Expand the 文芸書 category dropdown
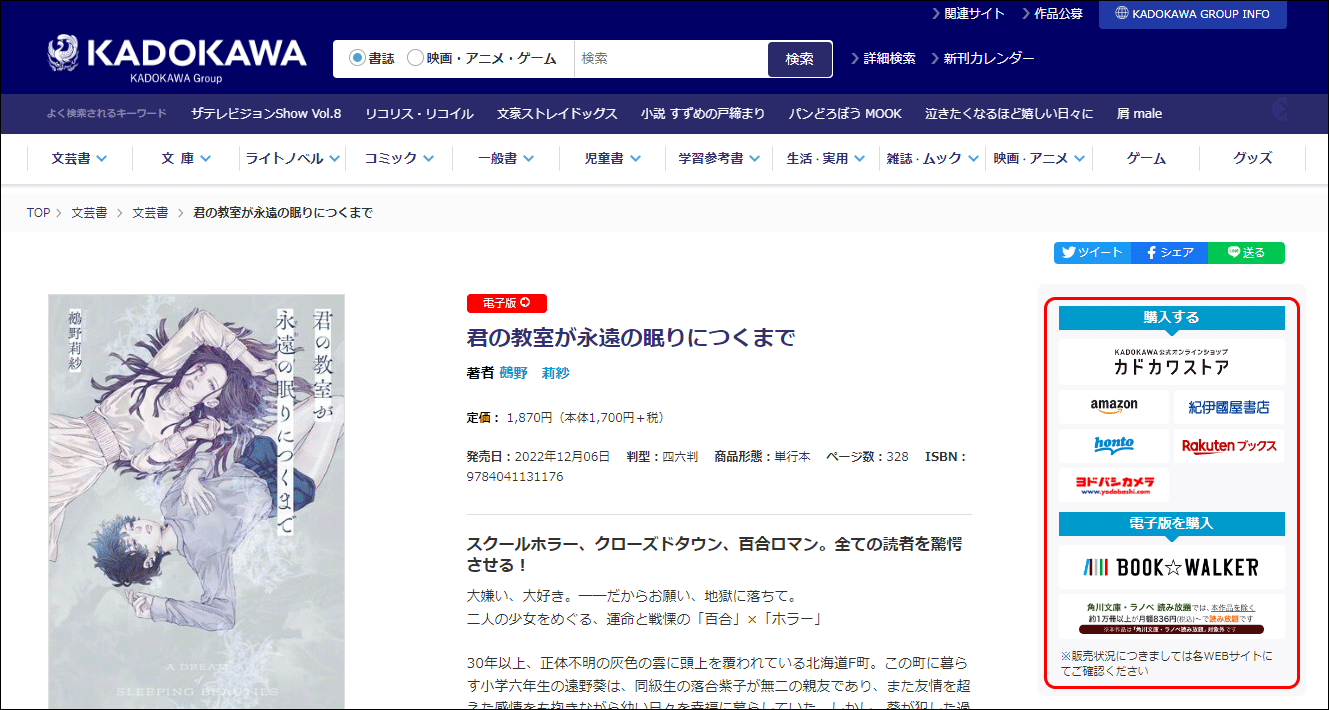1329x710 pixels. point(79,159)
